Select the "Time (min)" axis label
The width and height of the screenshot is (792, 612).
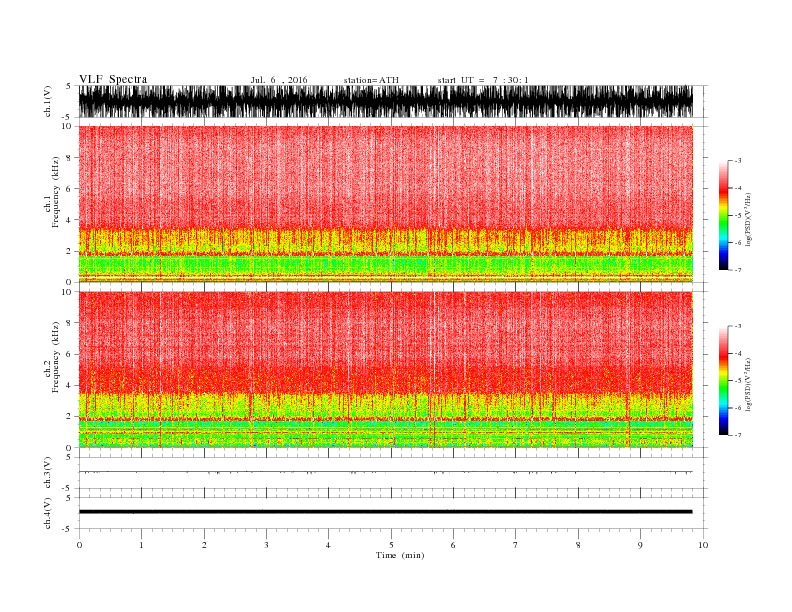pyautogui.click(x=400, y=555)
